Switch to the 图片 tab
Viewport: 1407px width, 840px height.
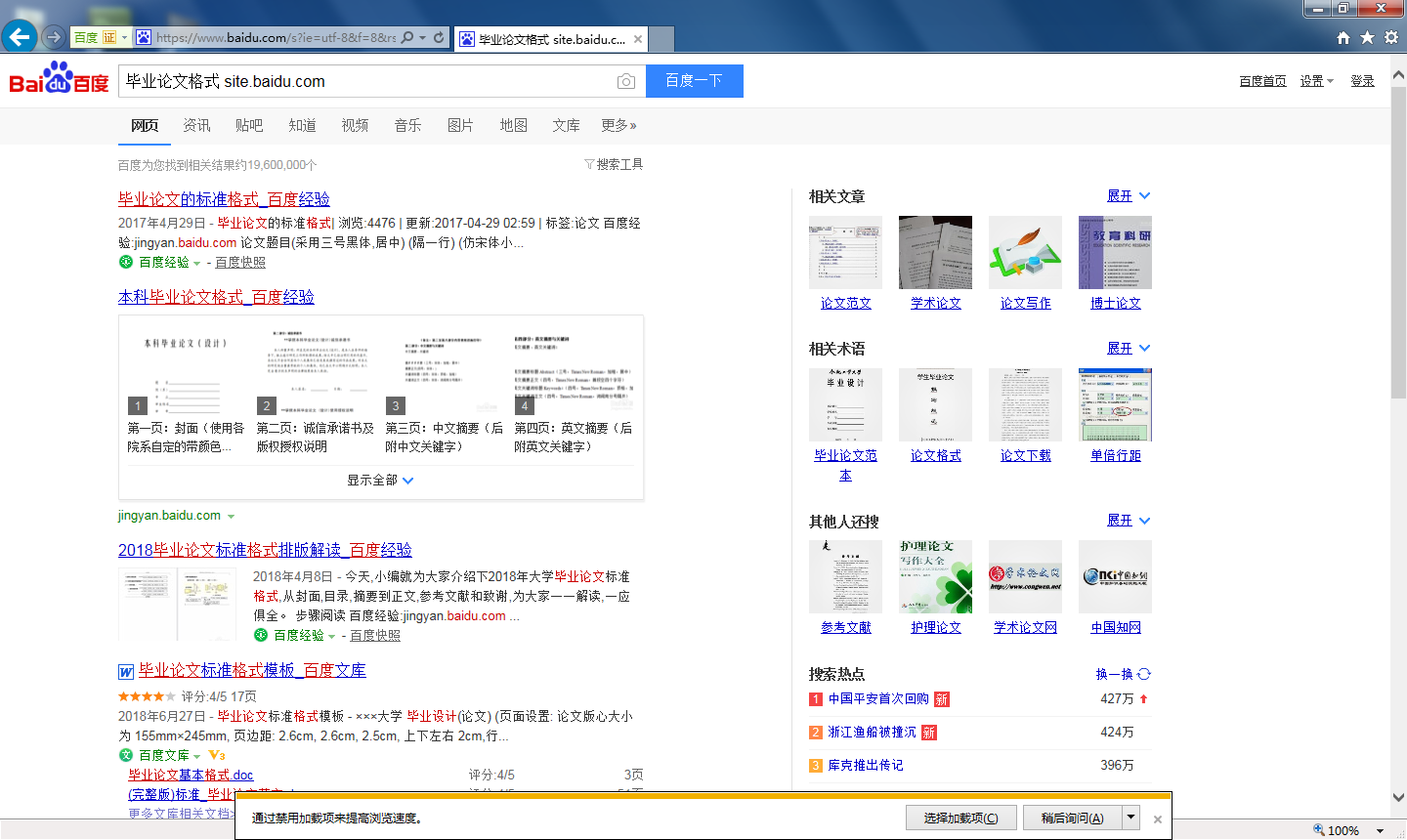(460, 125)
